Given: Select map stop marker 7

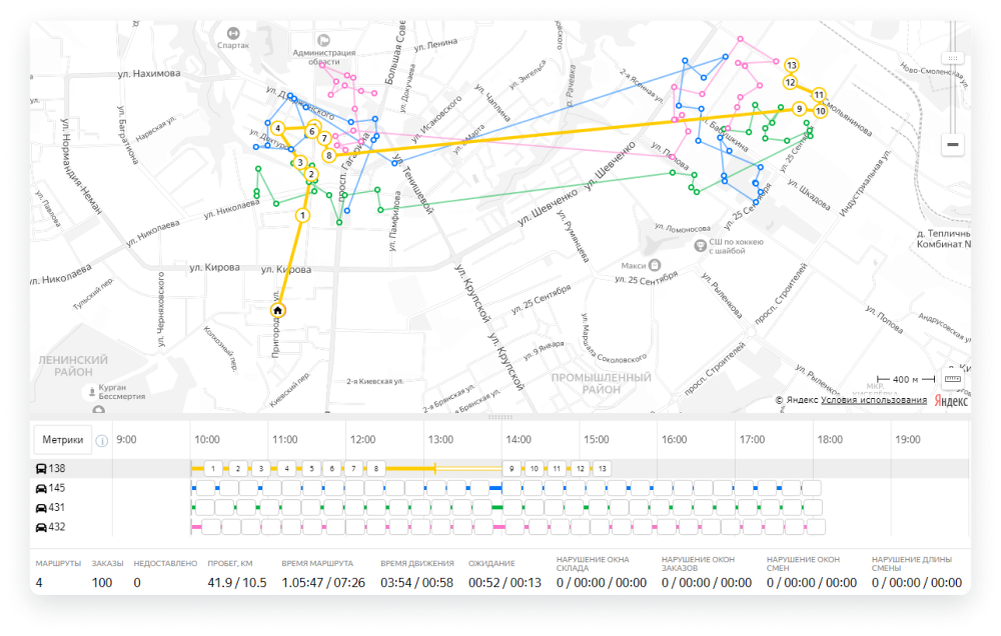Looking at the screenshot, I should (324, 138).
